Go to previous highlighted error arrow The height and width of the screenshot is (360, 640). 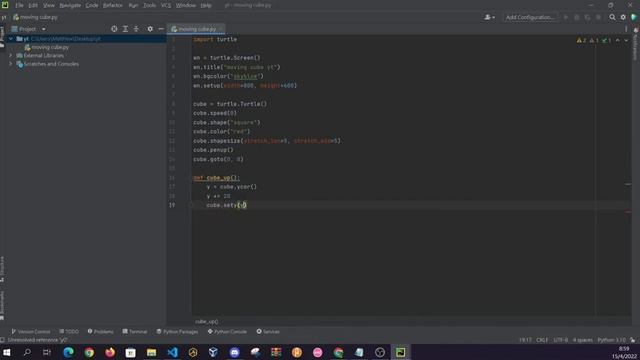point(618,40)
